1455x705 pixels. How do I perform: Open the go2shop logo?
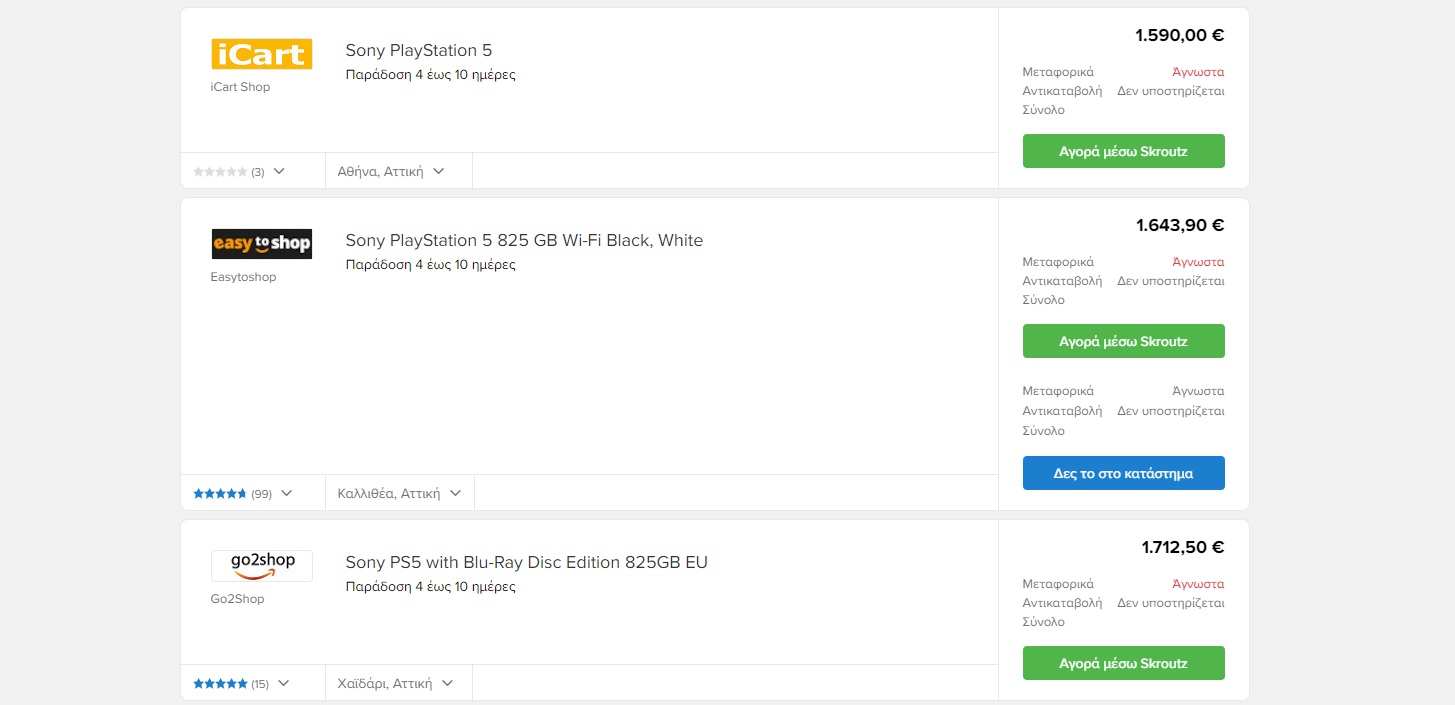(x=261, y=566)
